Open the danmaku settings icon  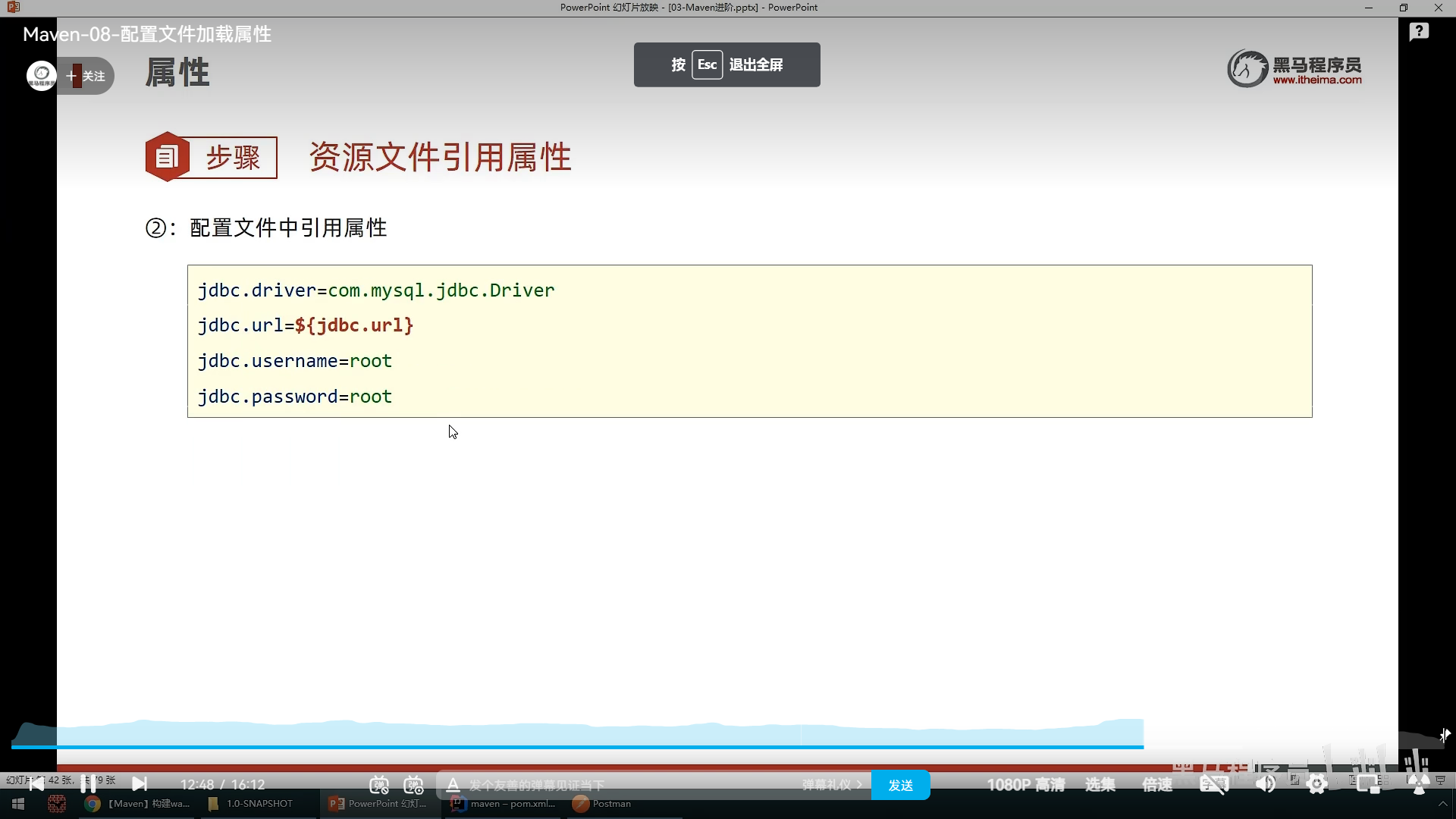tap(413, 785)
